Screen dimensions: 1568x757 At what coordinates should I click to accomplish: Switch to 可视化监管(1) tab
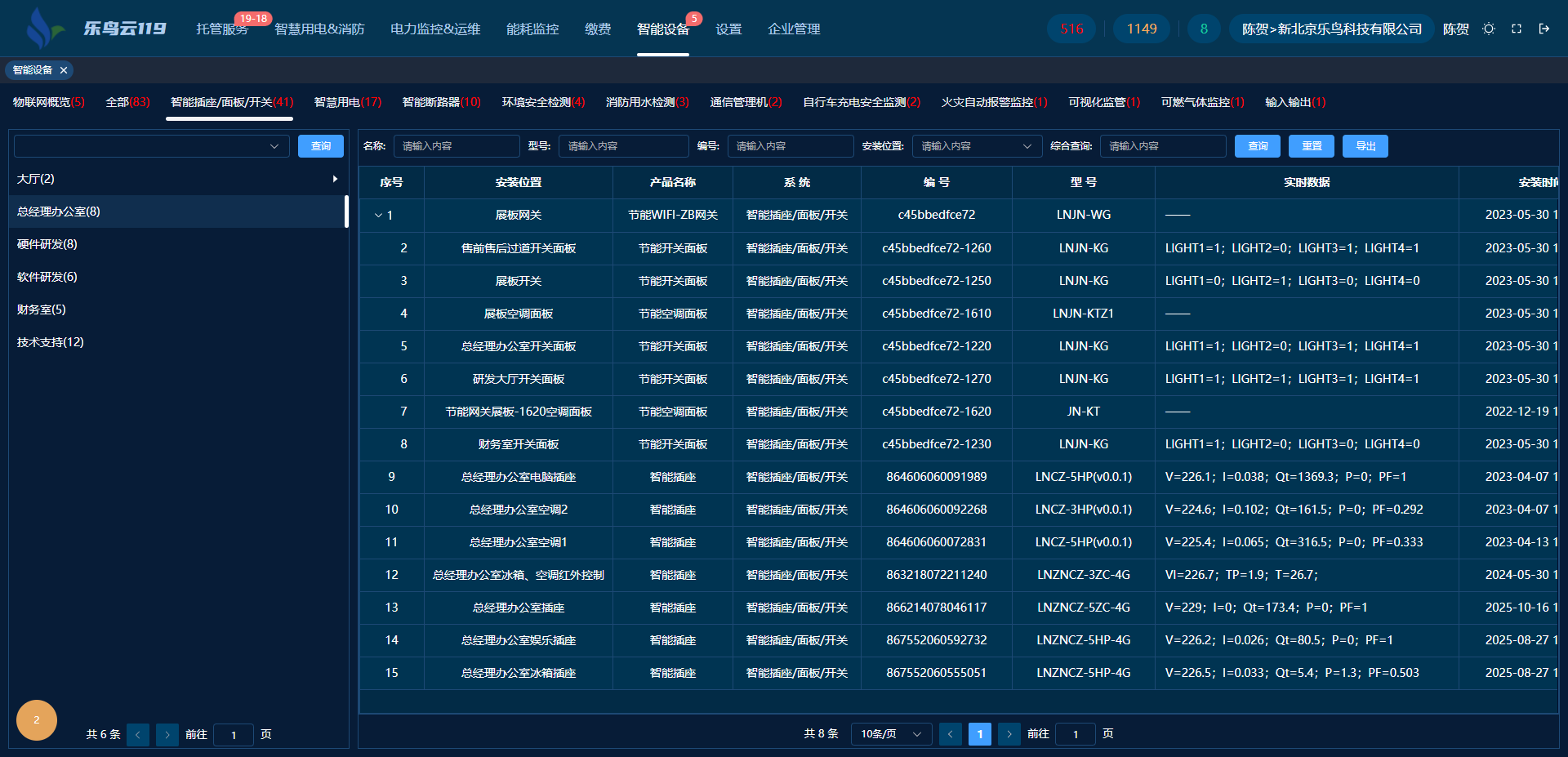coord(1104,102)
